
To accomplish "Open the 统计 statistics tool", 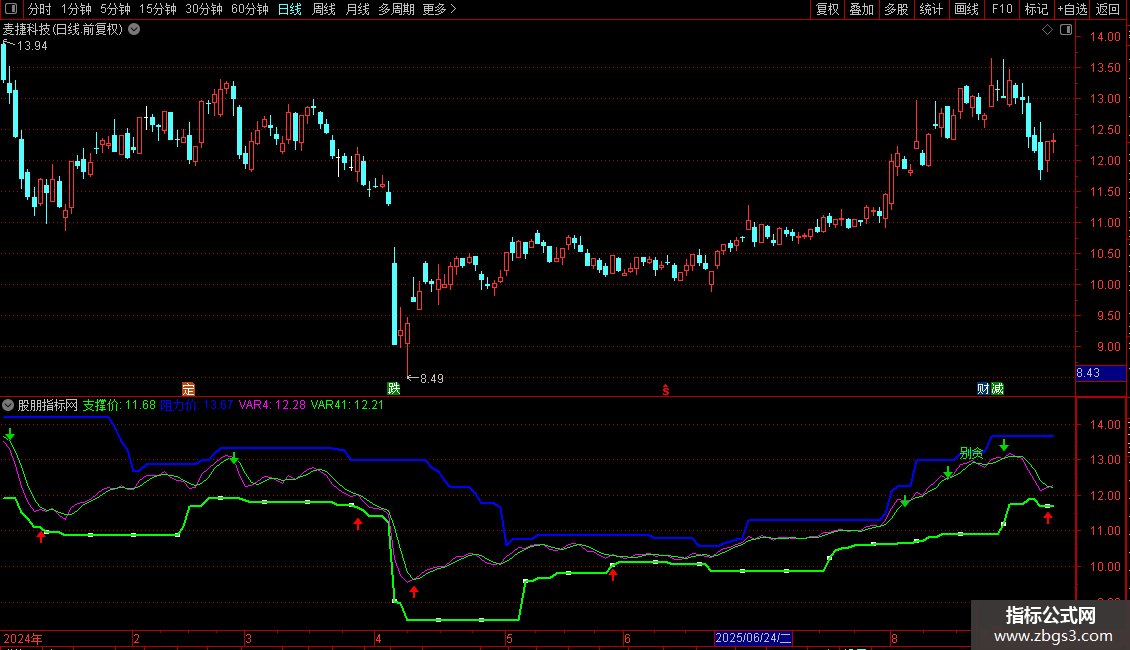I will 930,9.
